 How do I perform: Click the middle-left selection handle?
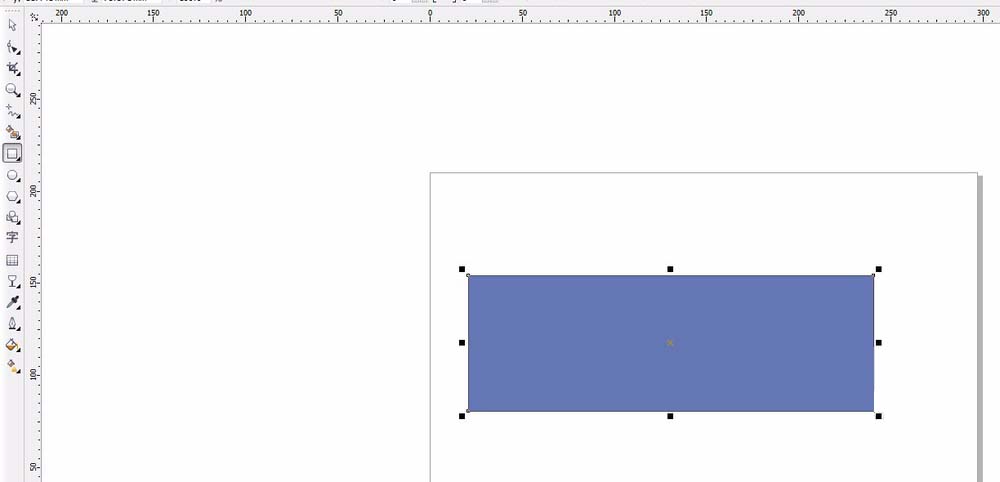click(462, 343)
